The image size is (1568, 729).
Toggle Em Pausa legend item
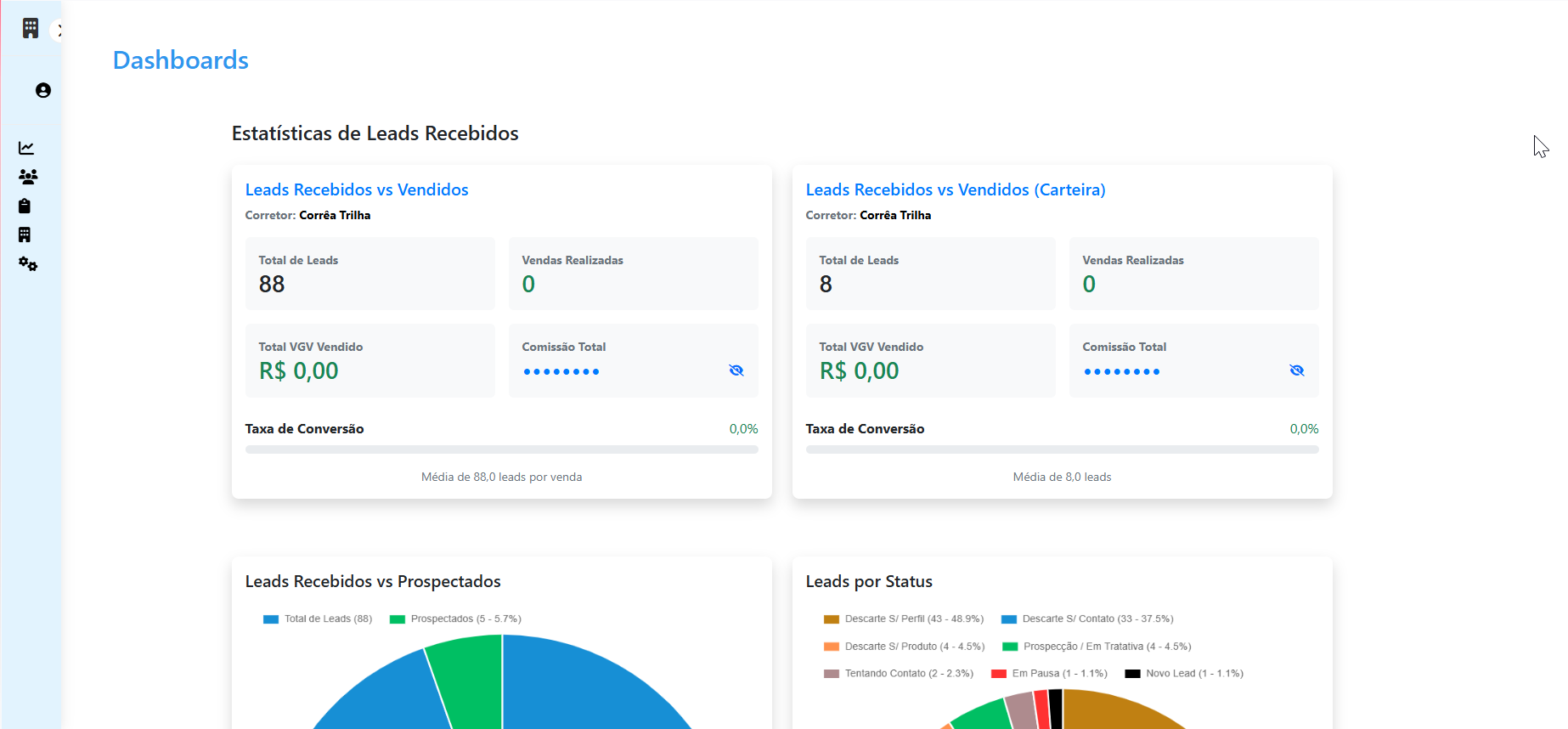(x=1049, y=674)
